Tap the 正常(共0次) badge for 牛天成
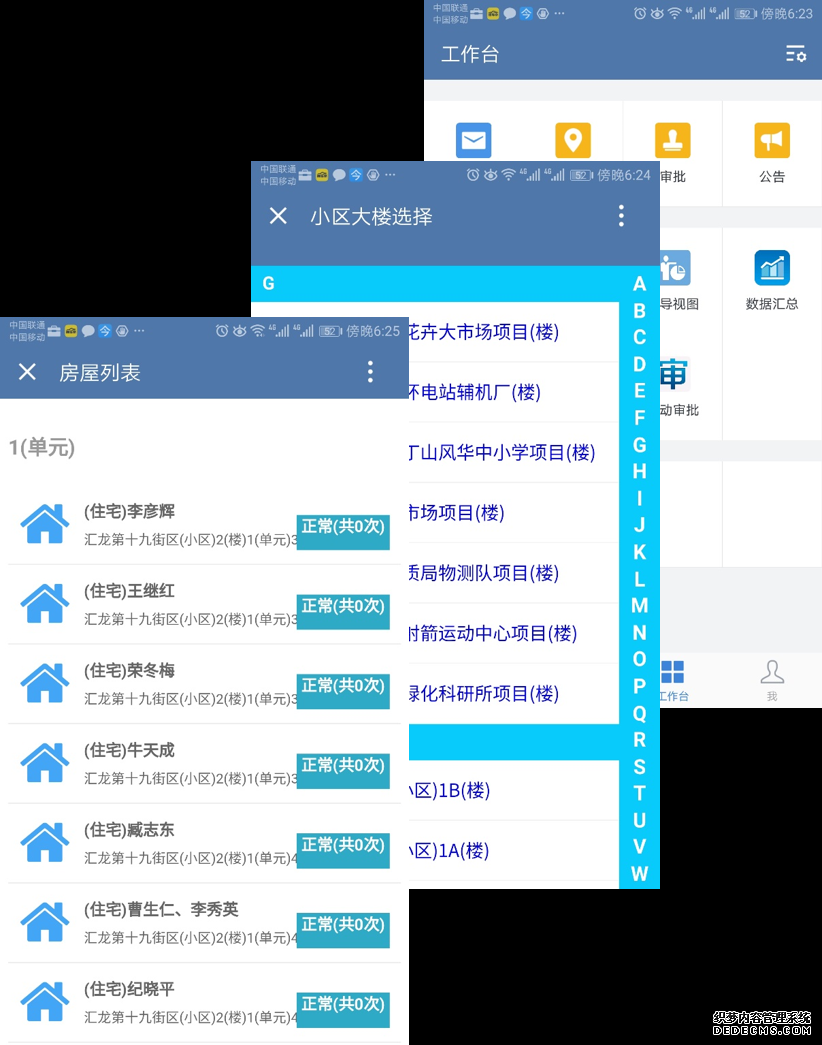 [x=343, y=770]
